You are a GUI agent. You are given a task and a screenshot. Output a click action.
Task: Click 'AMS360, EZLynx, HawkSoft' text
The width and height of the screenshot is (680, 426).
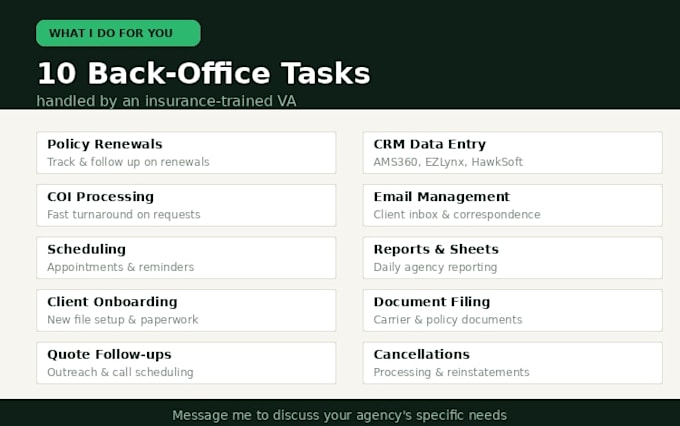click(x=448, y=162)
